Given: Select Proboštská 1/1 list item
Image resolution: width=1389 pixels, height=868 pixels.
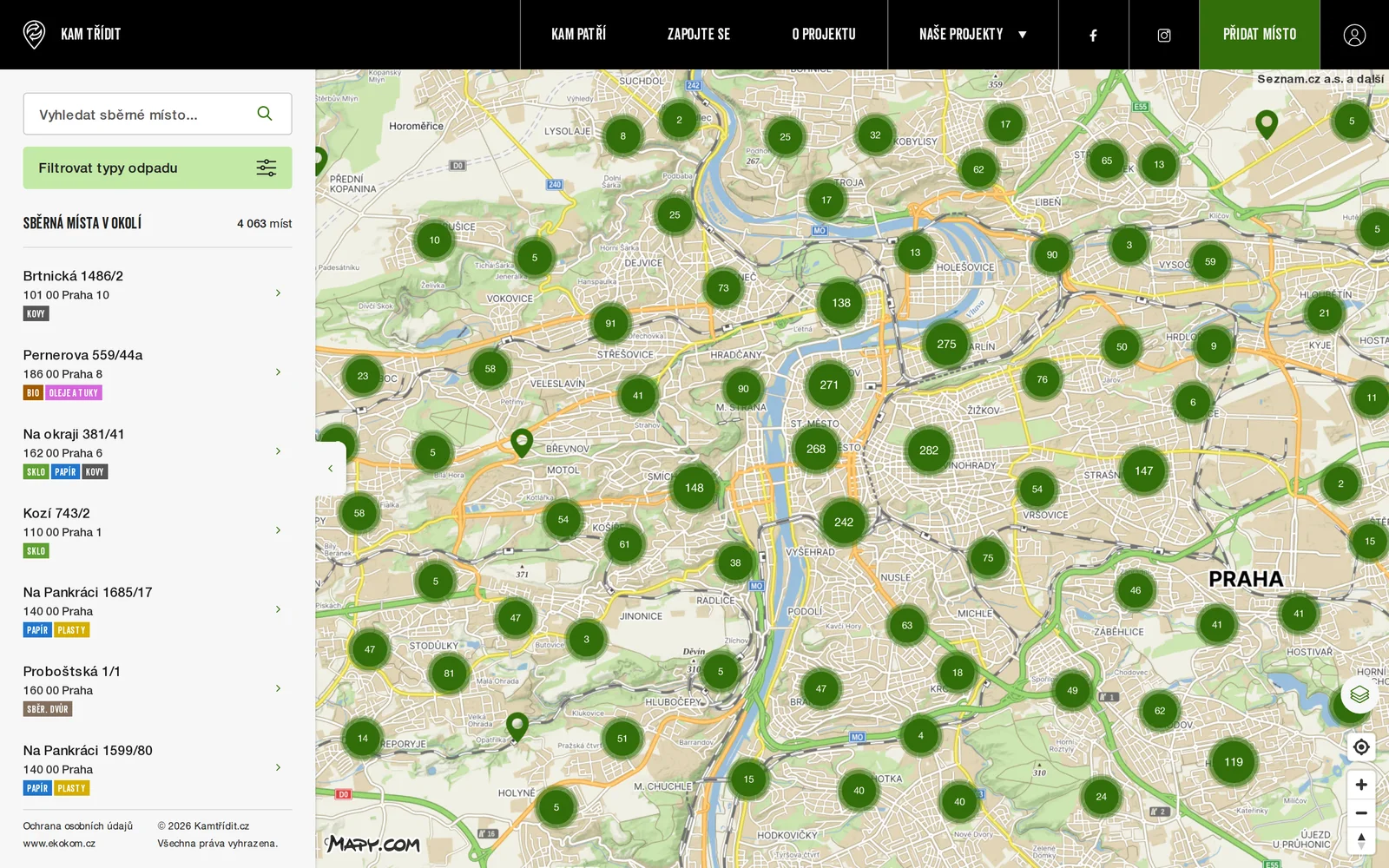Looking at the screenshot, I should point(157,689).
